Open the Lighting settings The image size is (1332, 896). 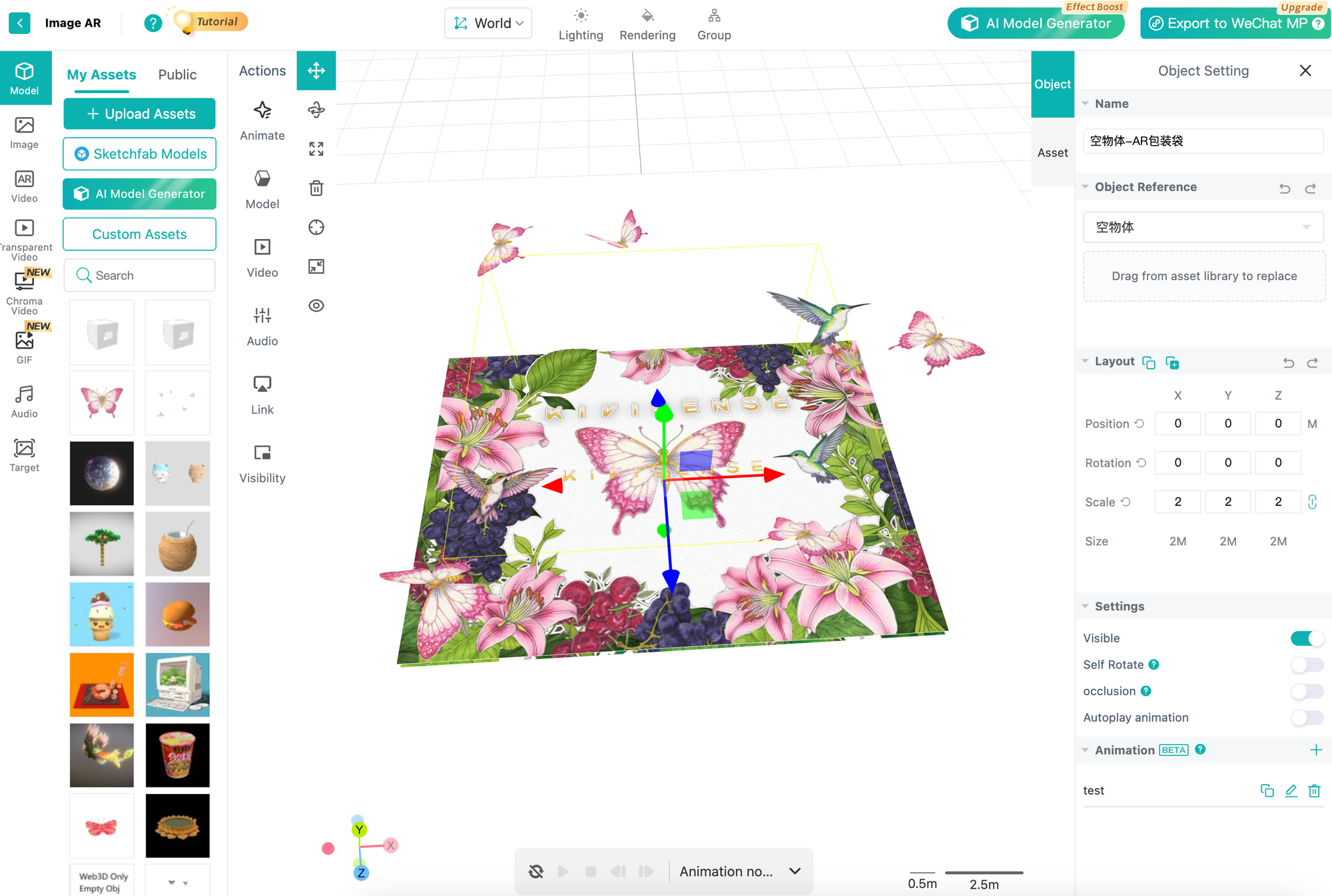[580, 23]
